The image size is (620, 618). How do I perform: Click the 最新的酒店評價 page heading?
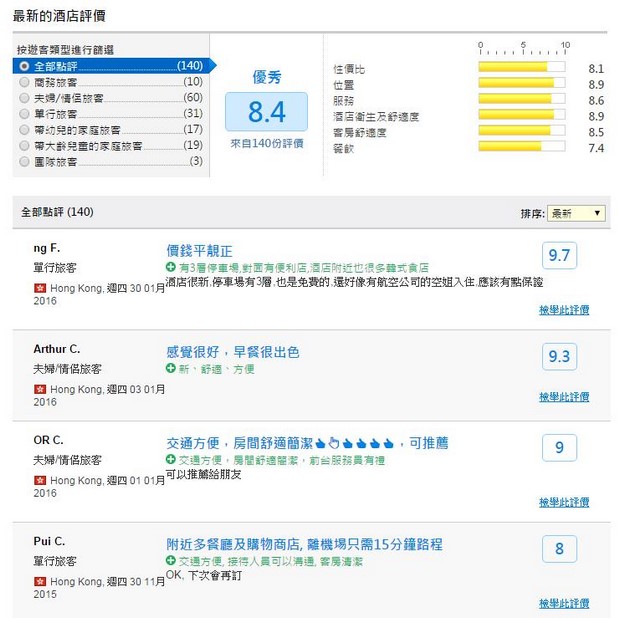[59, 16]
